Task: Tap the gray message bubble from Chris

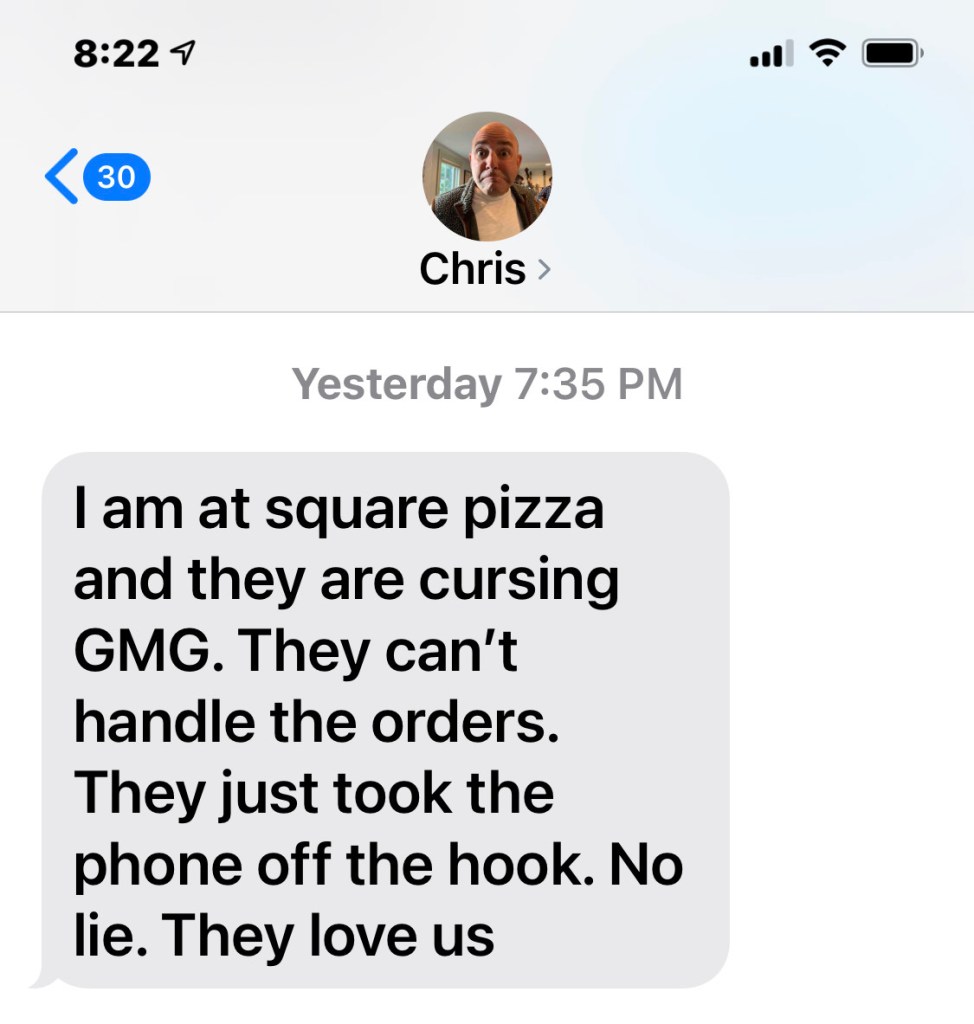Action: [x=385, y=720]
